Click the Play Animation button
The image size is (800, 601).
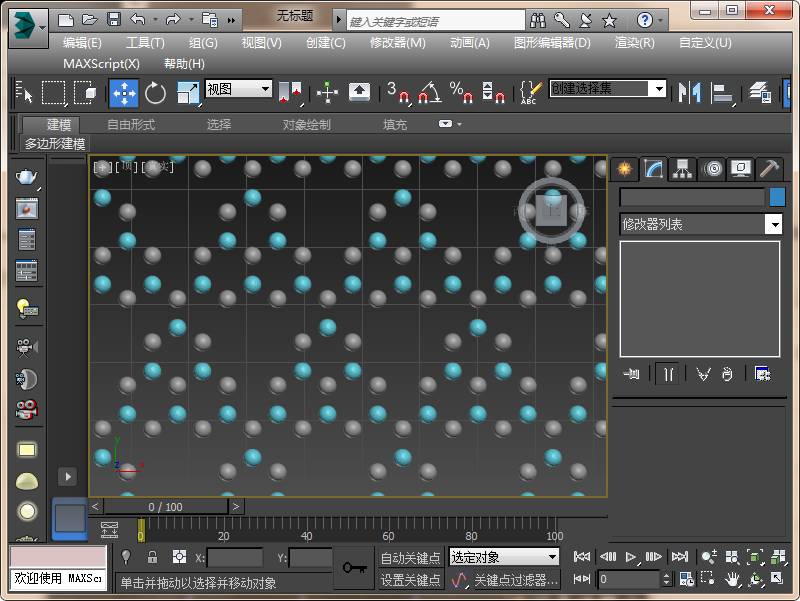click(x=630, y=557)
